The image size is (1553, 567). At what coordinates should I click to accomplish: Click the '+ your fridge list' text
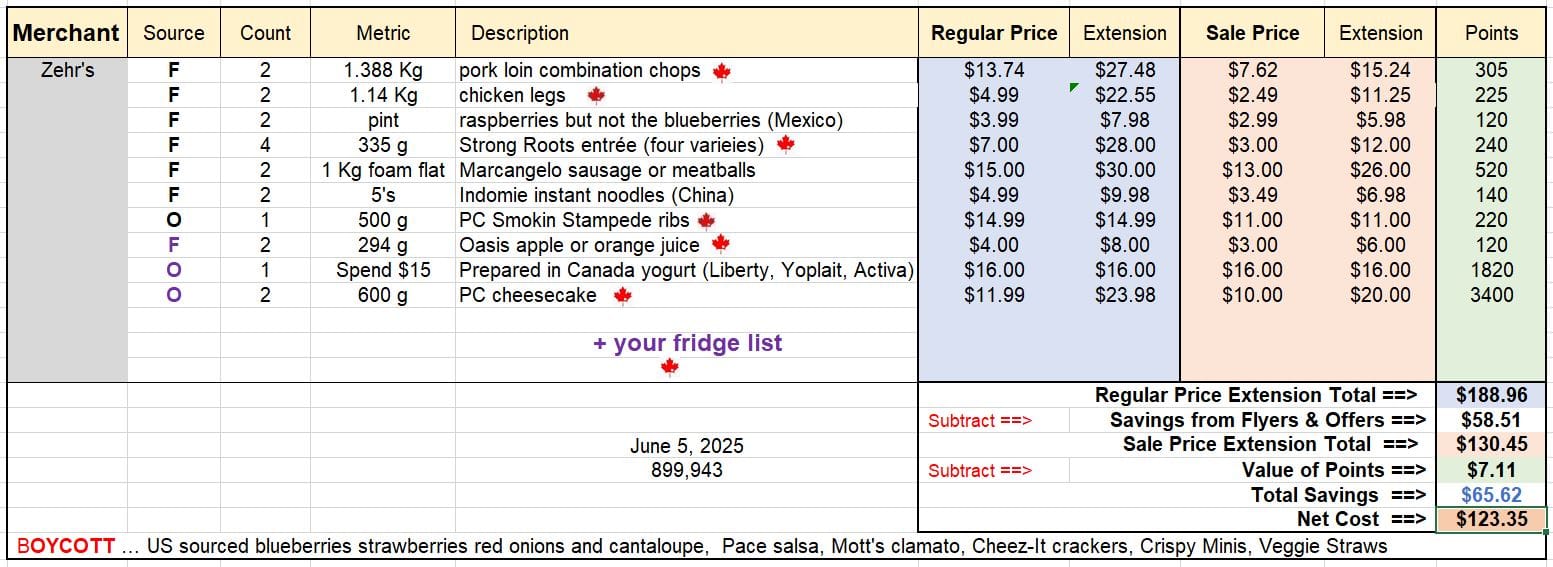(x=687, y=343)
